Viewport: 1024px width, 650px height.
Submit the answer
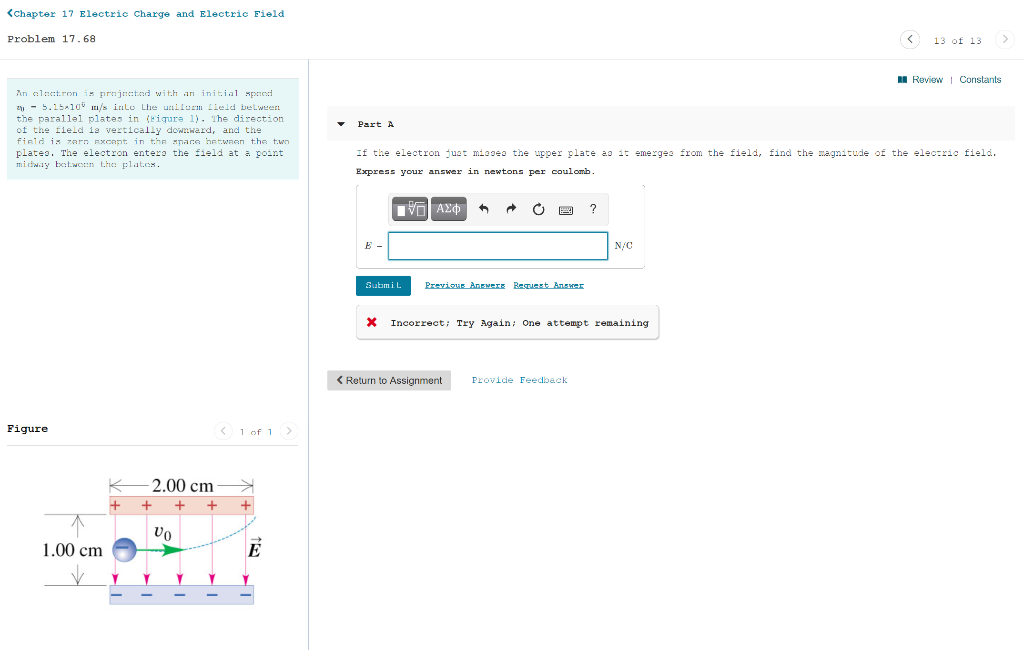[x=383, y=285]
